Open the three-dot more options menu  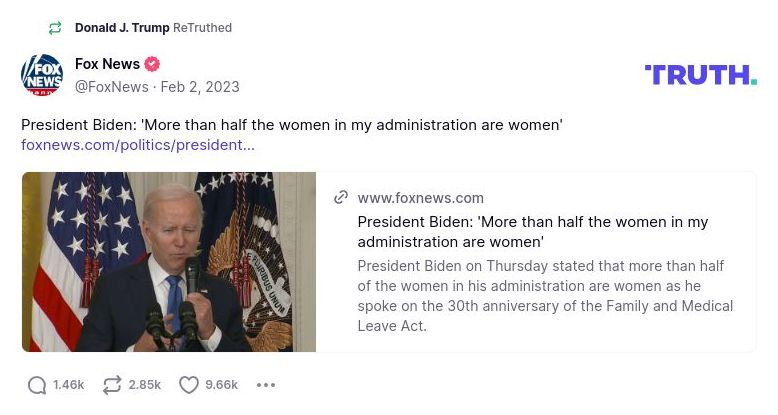pos(265,385)
